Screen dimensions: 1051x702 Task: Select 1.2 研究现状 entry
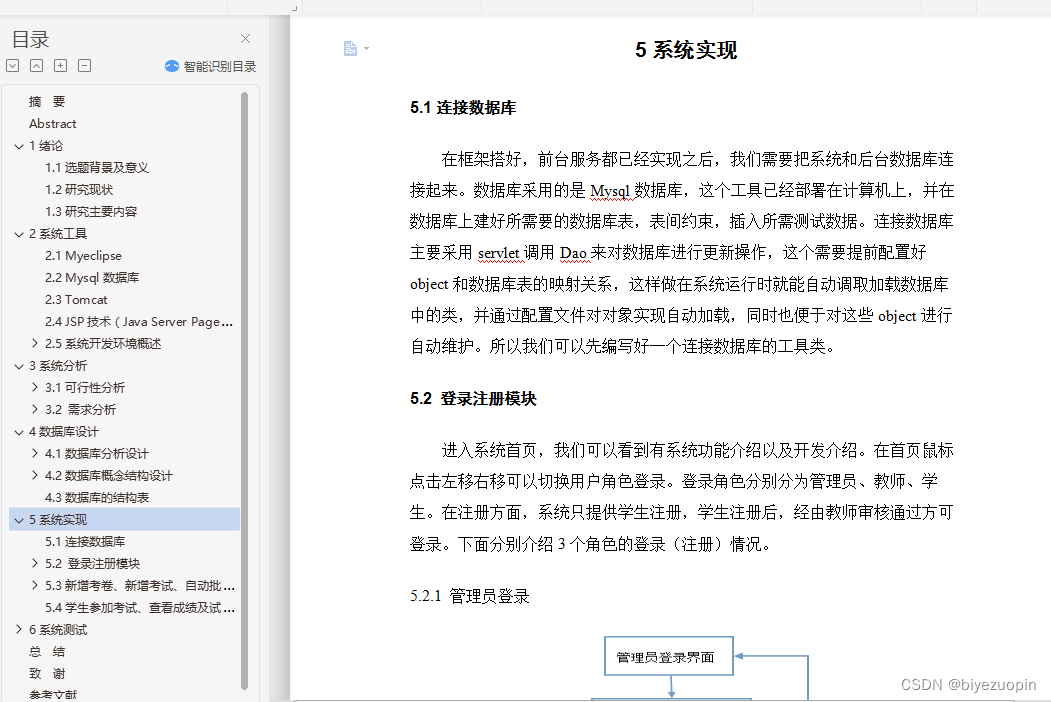tap(79, 190)
